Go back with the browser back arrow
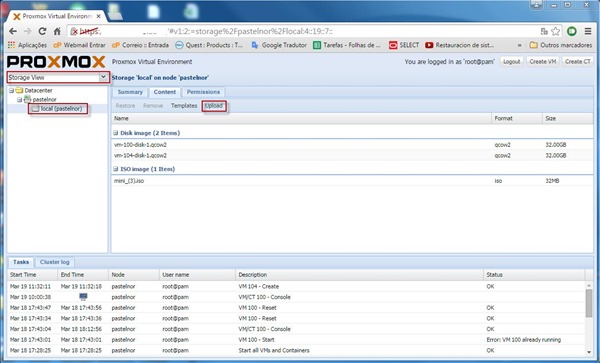This screenshot has height=363, width=600. (x=13, y=31)
